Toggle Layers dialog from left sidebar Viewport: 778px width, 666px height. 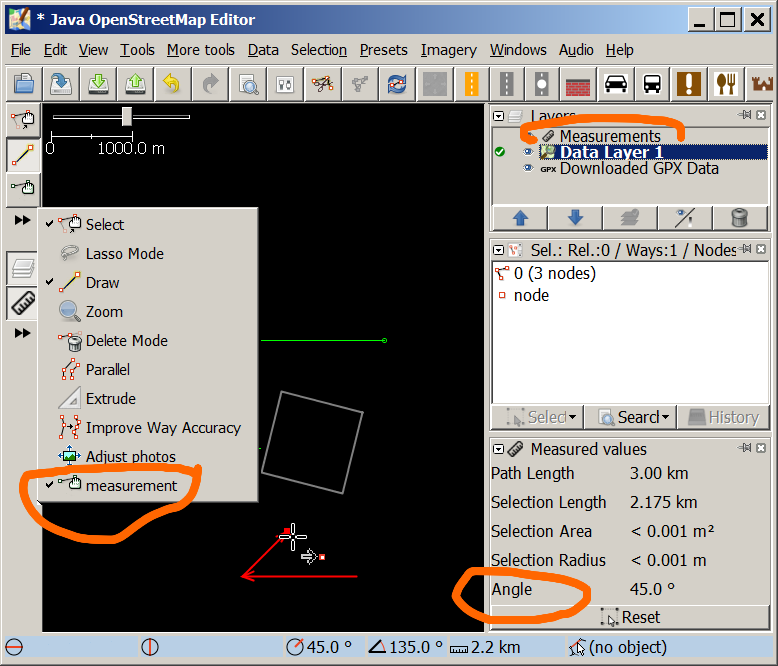(x=23, y=268)
